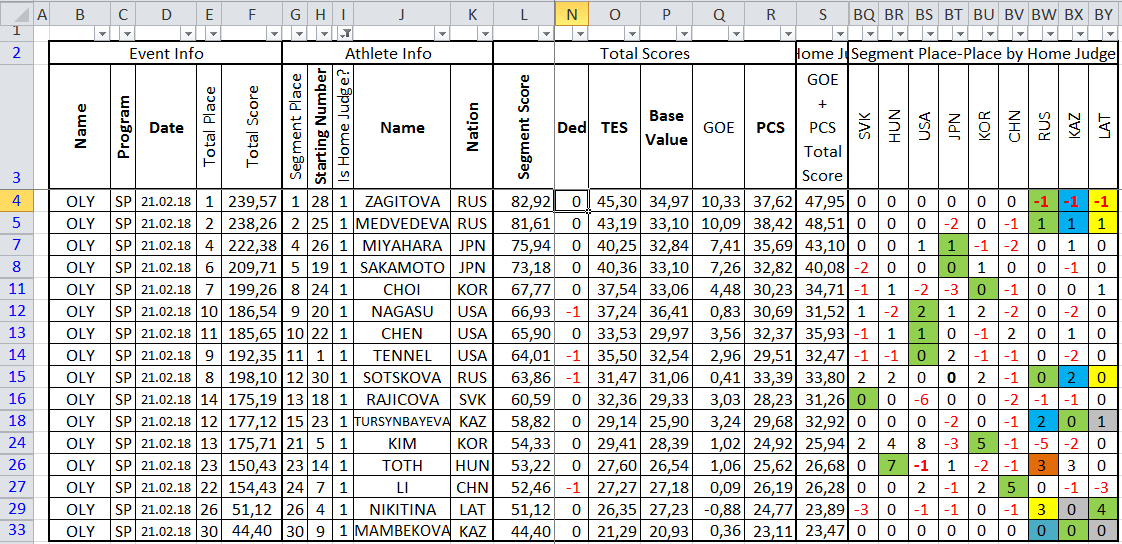Click the 'Program' column title cell

pyautogui.click(x=123, y=127)
